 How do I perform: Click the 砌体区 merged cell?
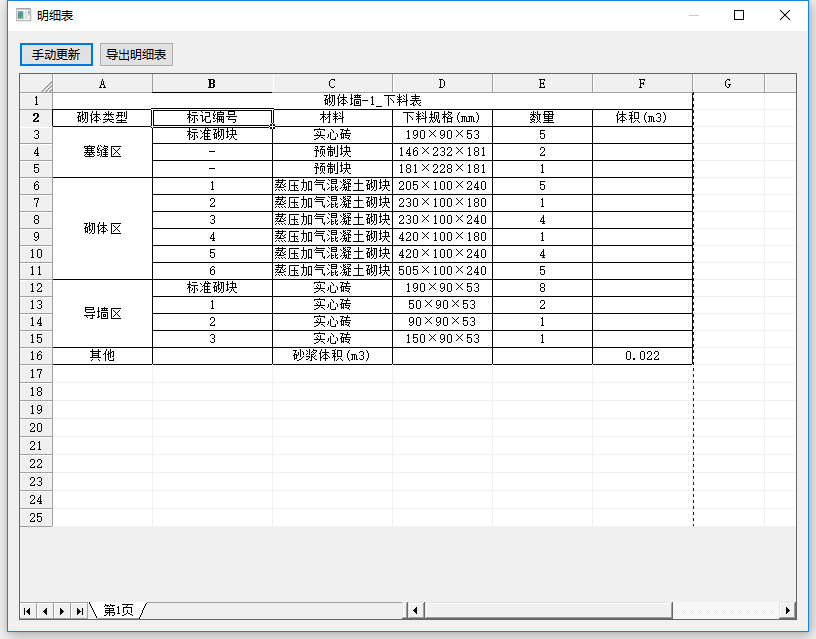pyautogui.click(x=103, y=228)
